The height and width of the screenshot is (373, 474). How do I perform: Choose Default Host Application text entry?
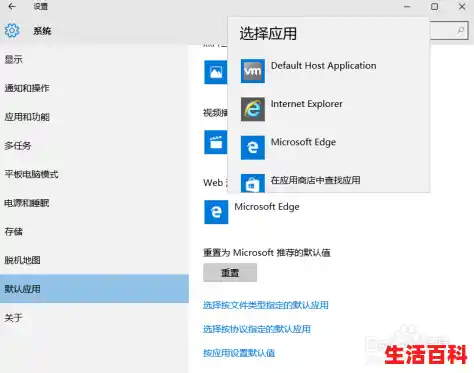click(323, 66)
